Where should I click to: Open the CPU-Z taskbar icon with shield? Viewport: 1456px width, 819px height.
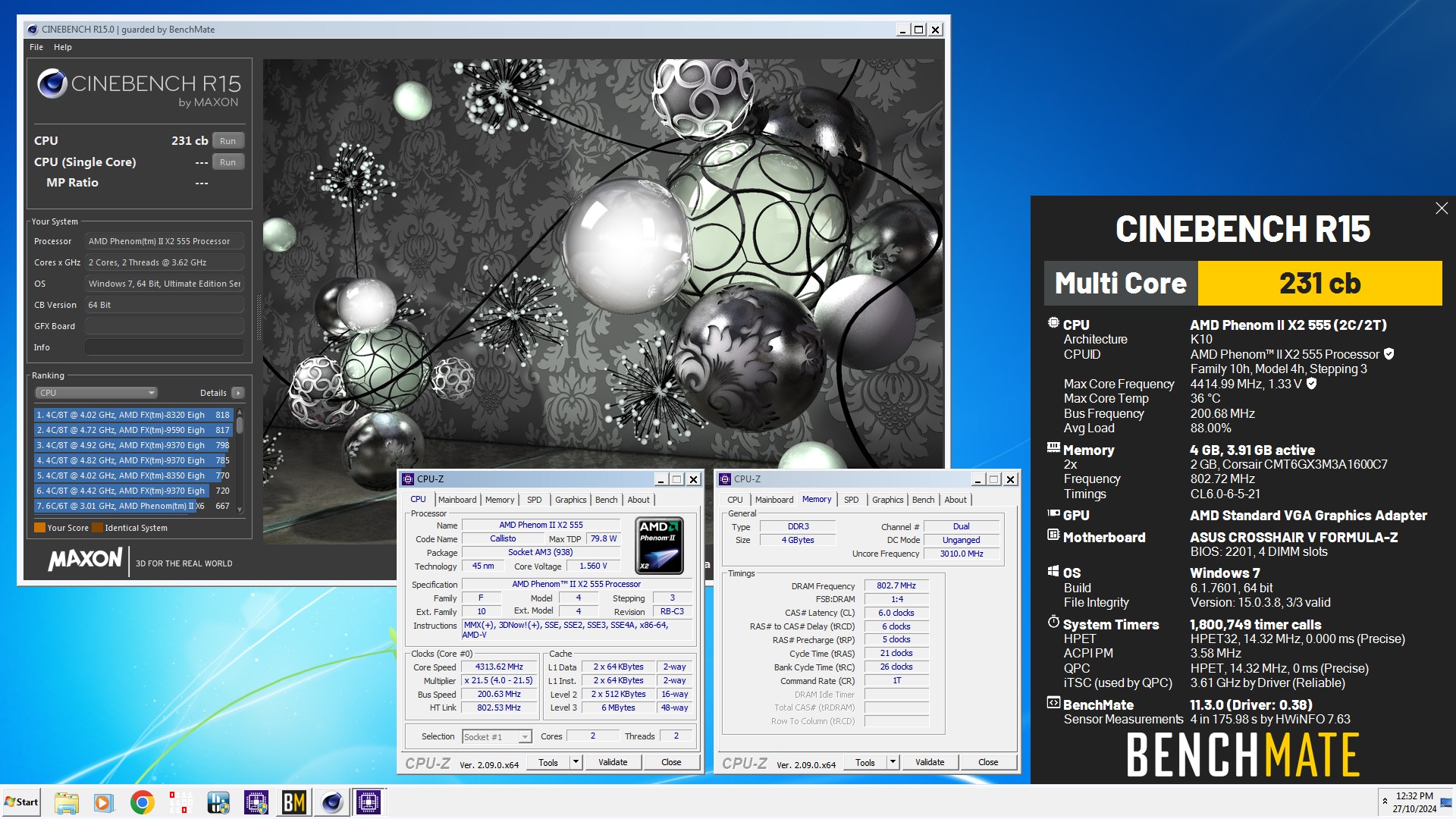(x=256, y=802)
